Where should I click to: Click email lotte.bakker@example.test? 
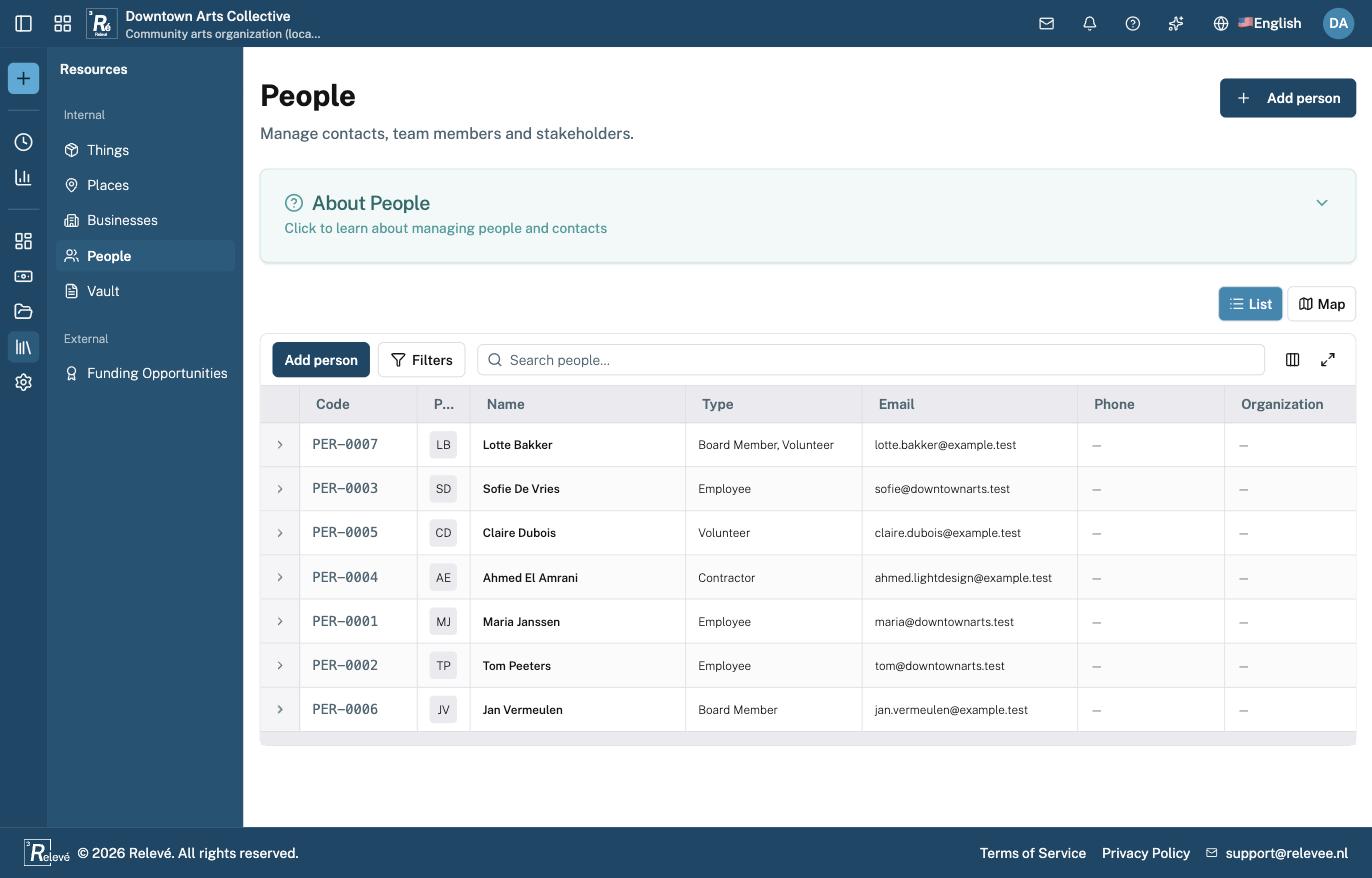(945, 445)
